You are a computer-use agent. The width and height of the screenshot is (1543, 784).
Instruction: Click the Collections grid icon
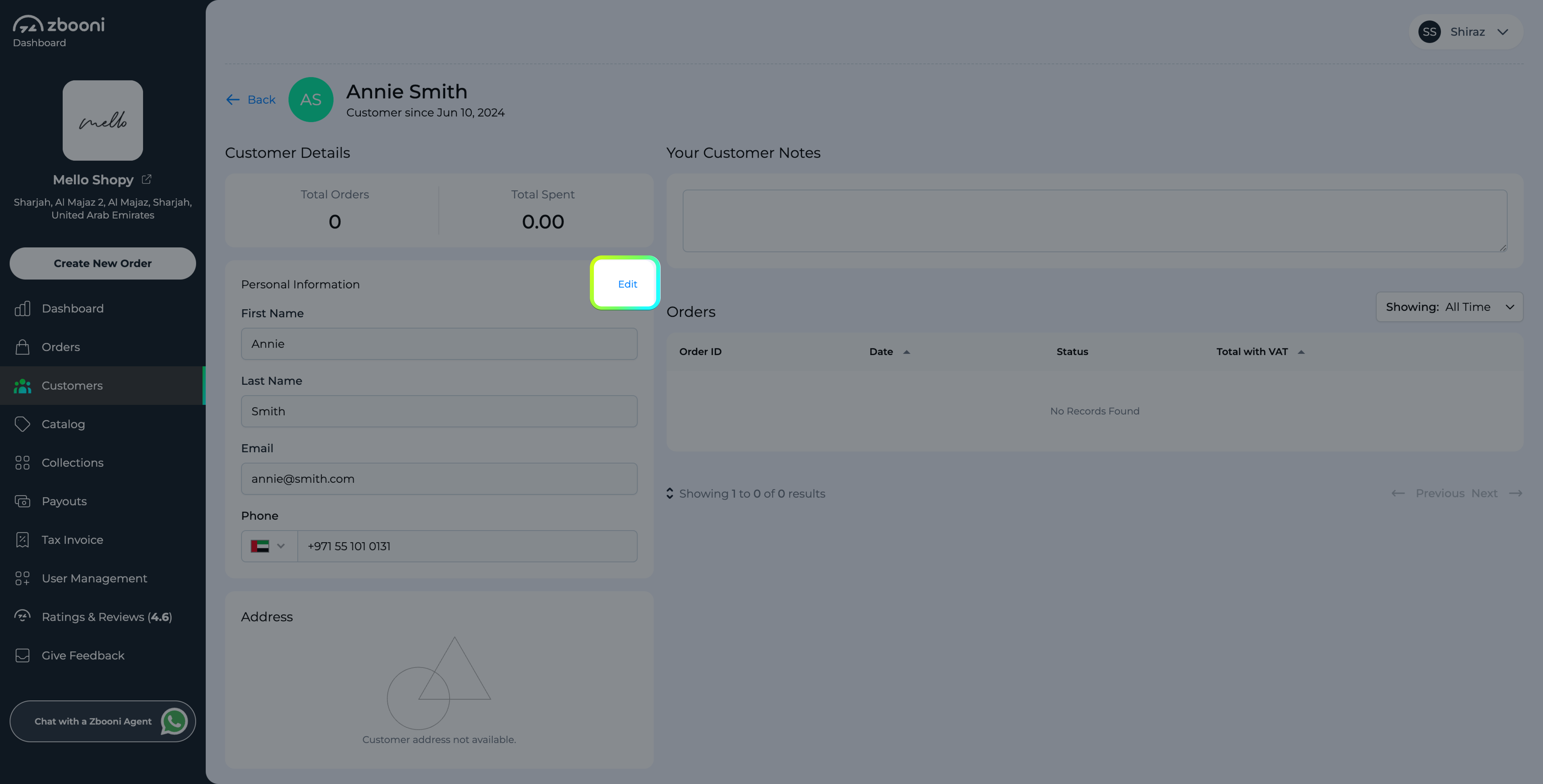[x=22, y=463]
